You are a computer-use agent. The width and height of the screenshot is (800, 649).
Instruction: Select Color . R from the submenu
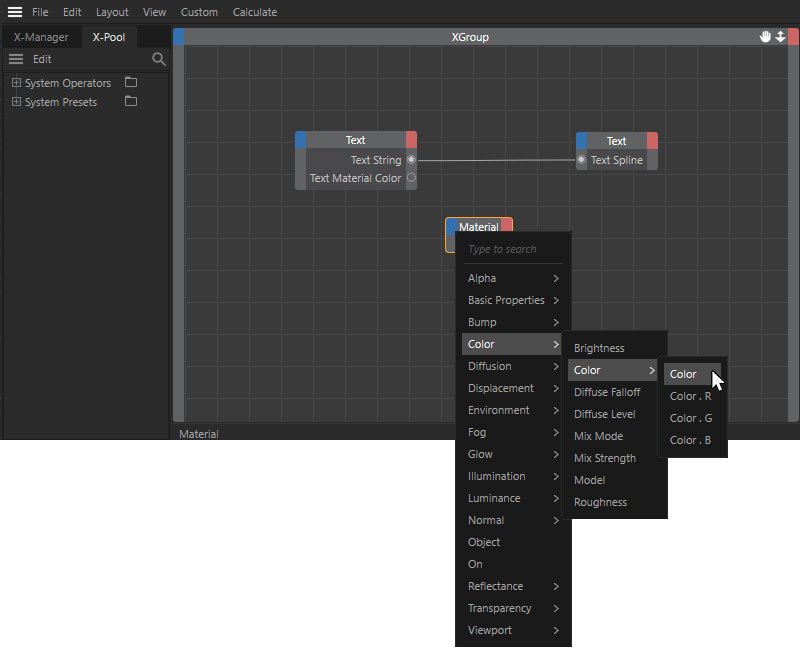pyautogui.click(x=690, y=396)
